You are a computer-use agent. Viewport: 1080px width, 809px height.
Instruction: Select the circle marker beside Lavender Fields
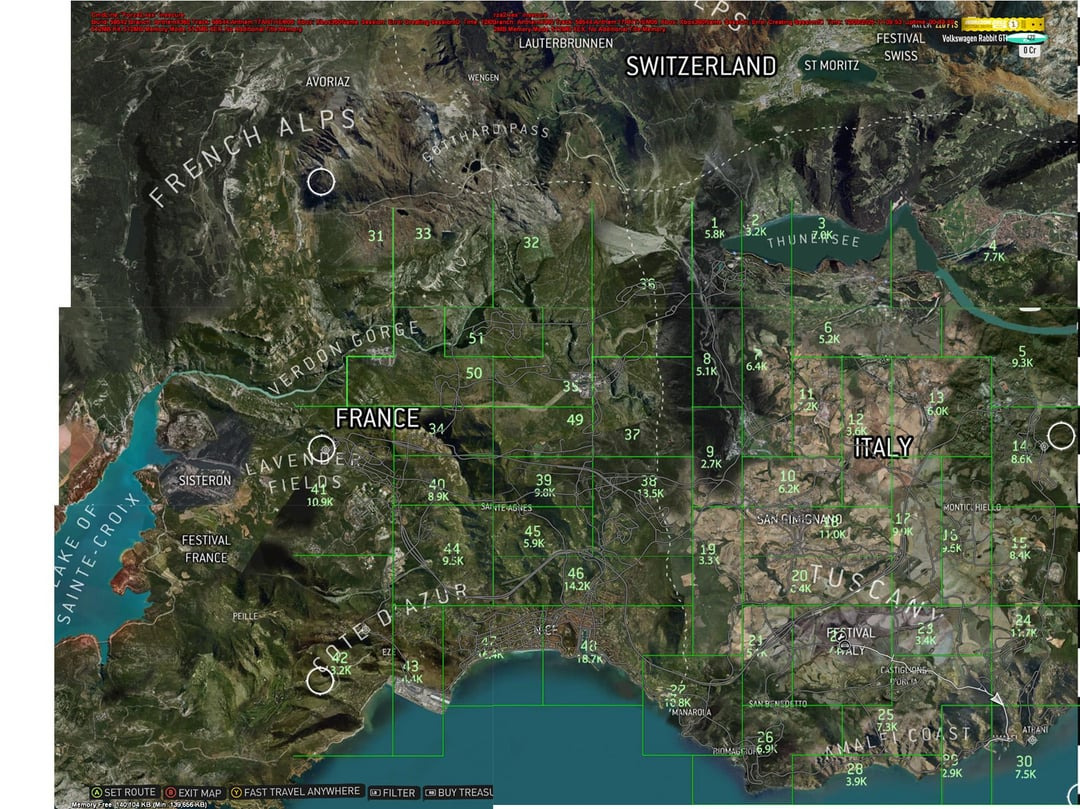[322, 449]
